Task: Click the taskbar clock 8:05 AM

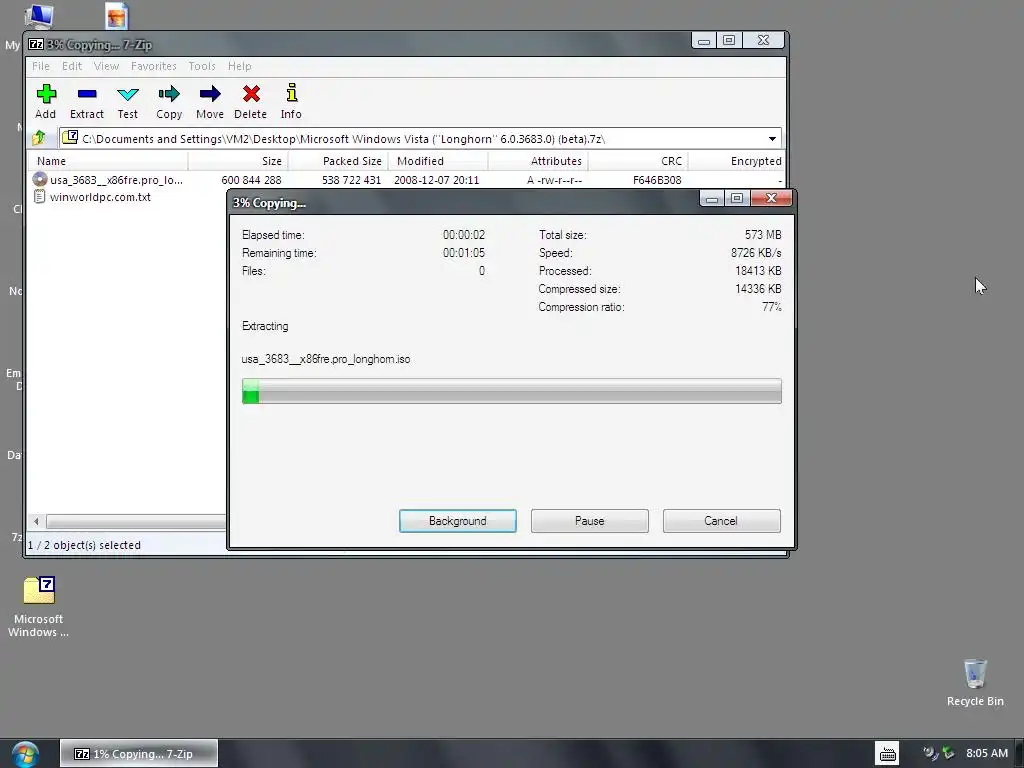Action: pyautogui.click(x=987, y=753)
